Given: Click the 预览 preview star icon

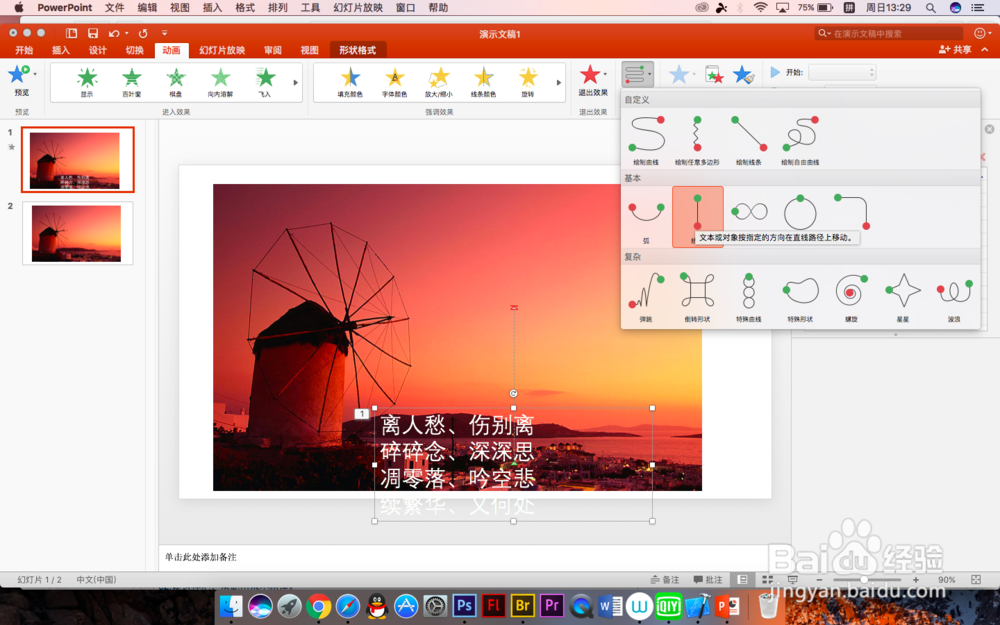Looking at the screenshot, I should coord(18,75).
